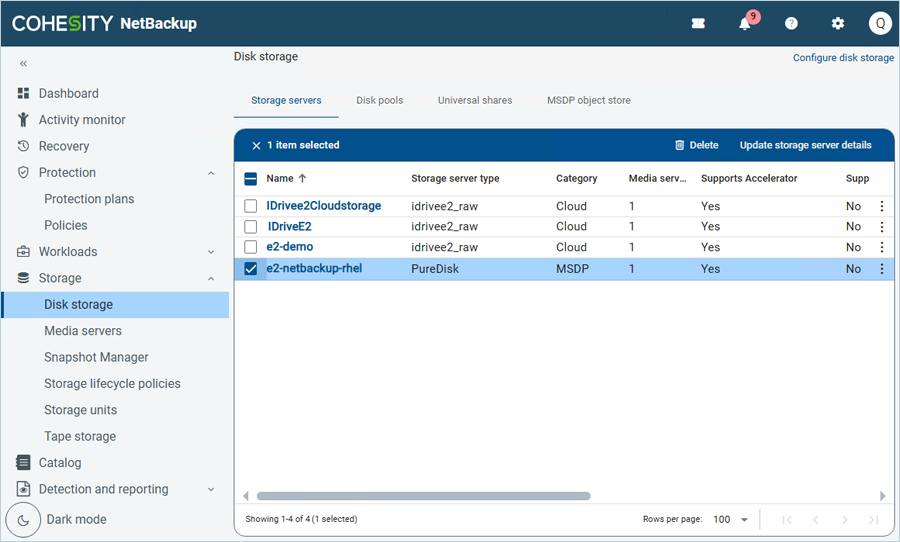Click the help question mark icon
The height and width of the screenshot is (542, 900).
click(x=791, y=24)
